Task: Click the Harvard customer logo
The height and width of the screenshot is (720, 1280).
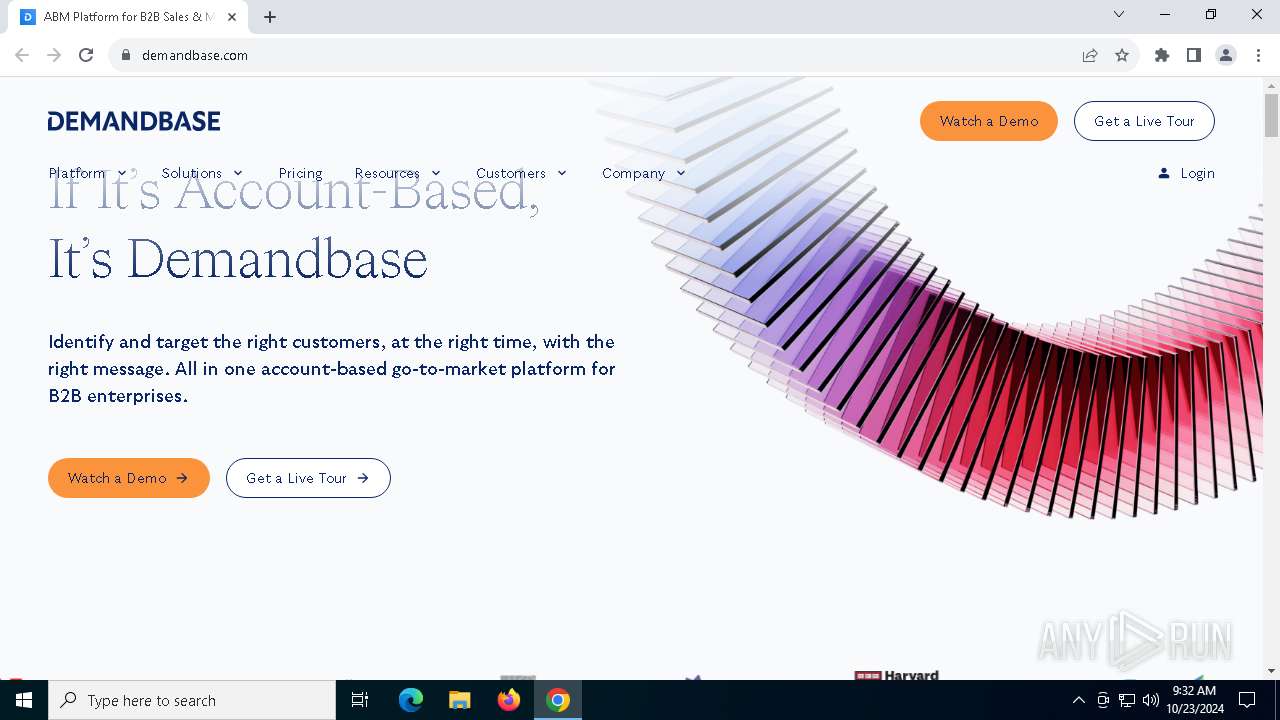Action: [897, 675]
